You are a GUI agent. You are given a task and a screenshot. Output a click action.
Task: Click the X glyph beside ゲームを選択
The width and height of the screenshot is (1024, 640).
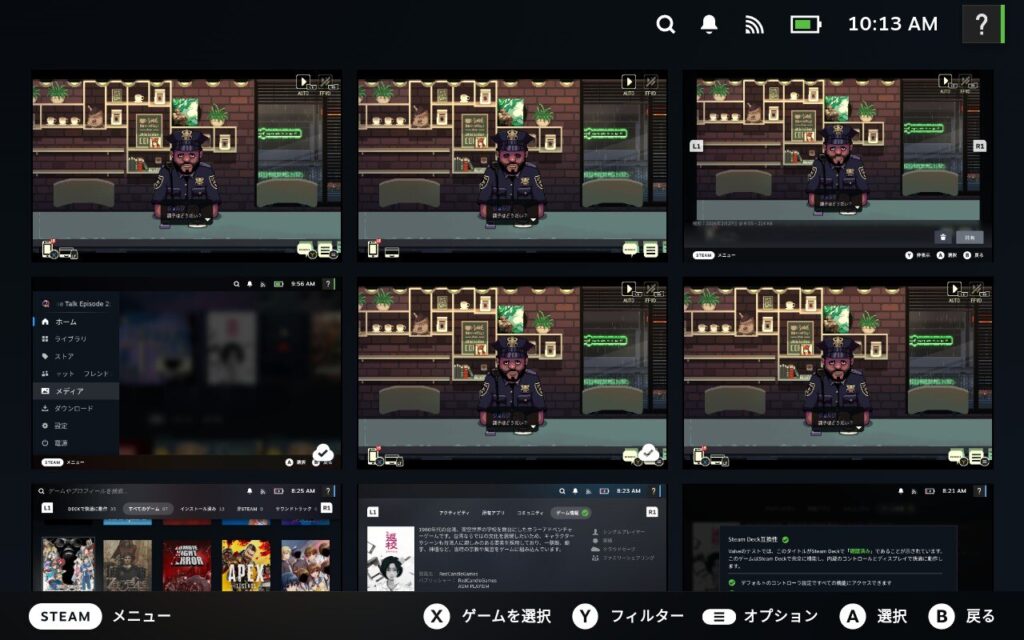pos(437,616)
